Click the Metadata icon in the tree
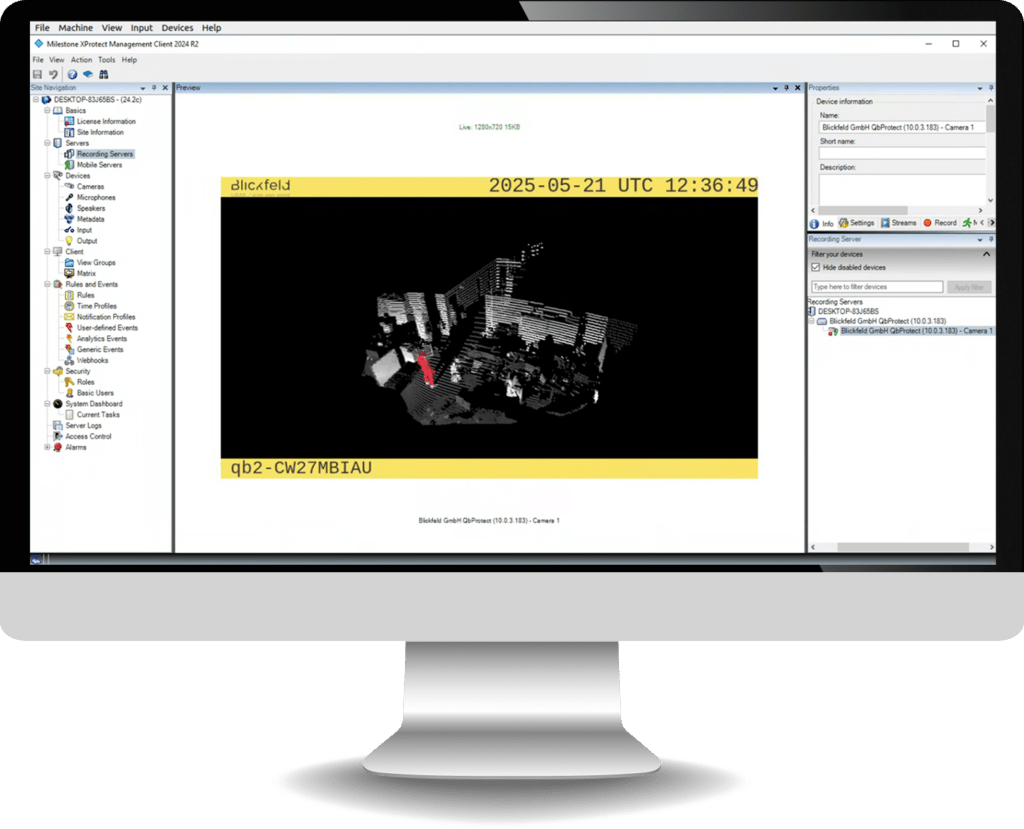Image resolution: width=1024 pixels, height=829 pixels. click(x=69, y=219)
